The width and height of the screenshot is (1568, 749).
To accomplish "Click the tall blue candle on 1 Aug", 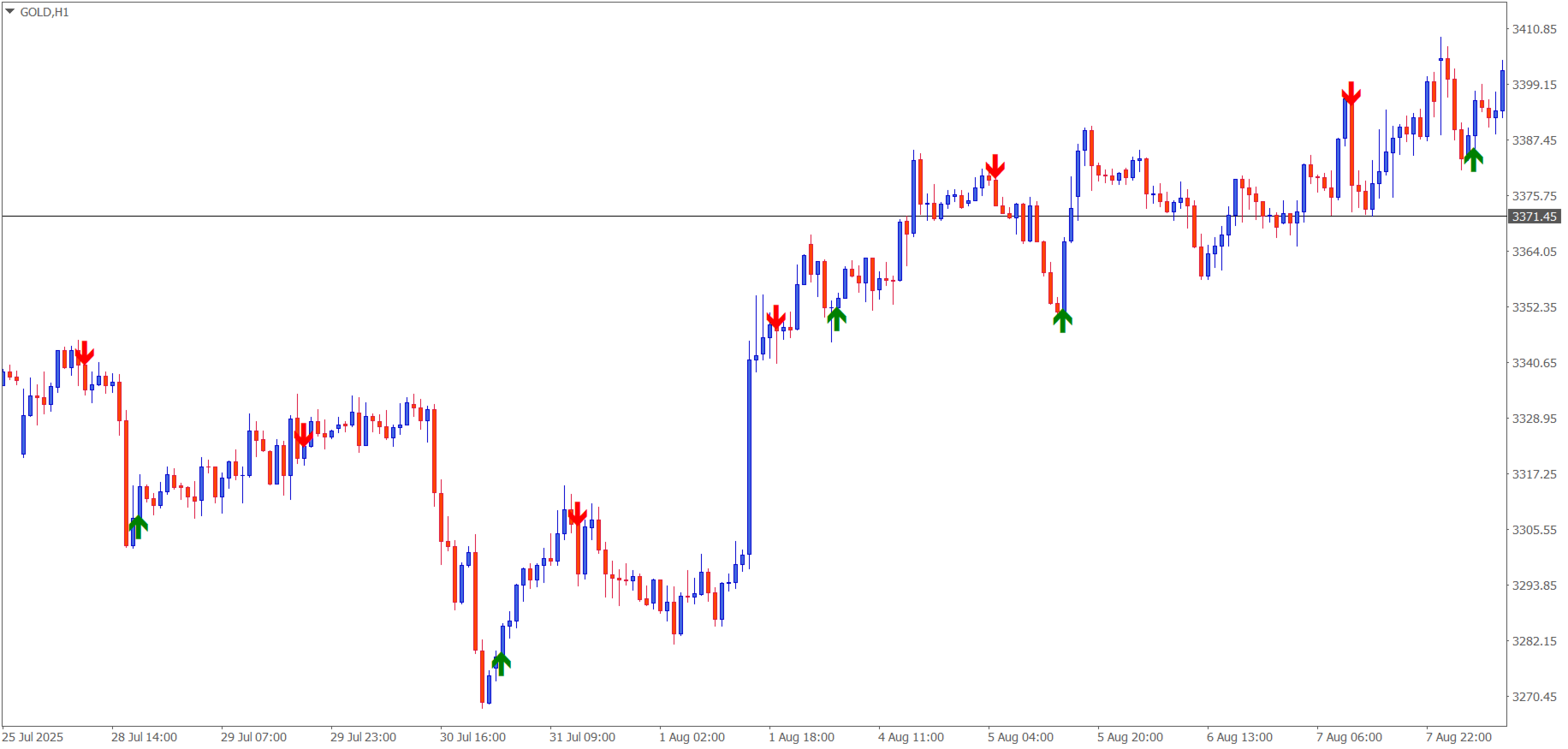I will click(x=750, y=457).
